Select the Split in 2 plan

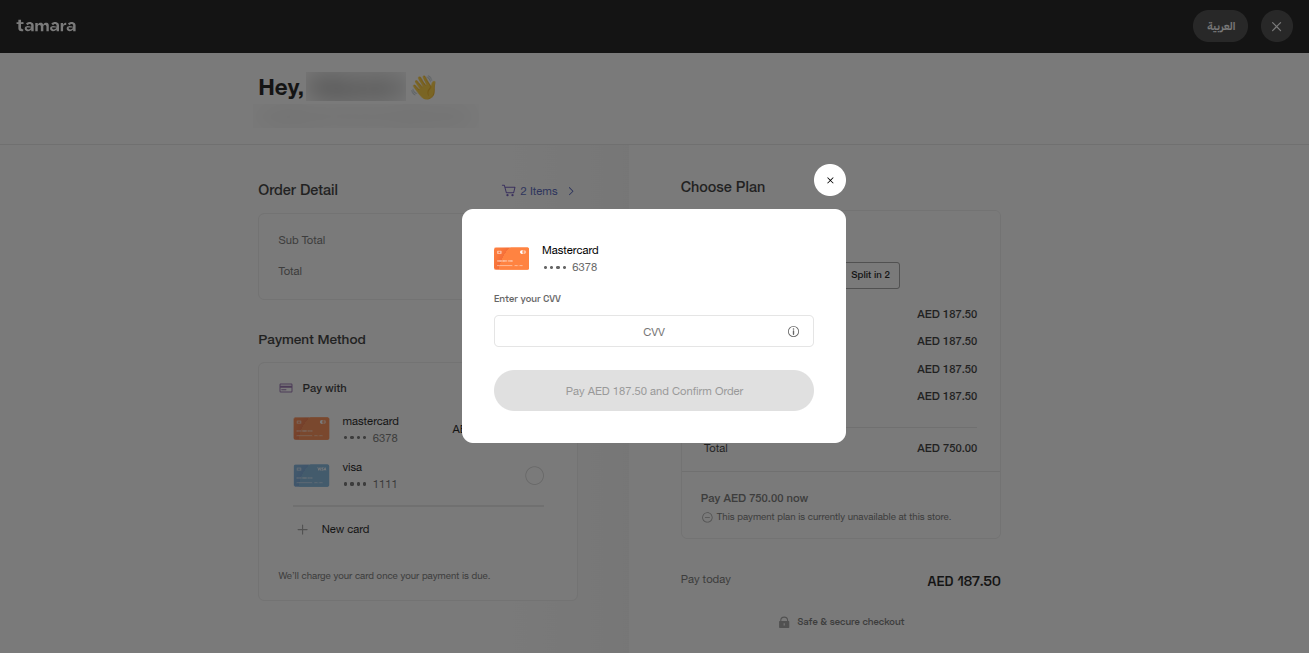tap(870, 275)
